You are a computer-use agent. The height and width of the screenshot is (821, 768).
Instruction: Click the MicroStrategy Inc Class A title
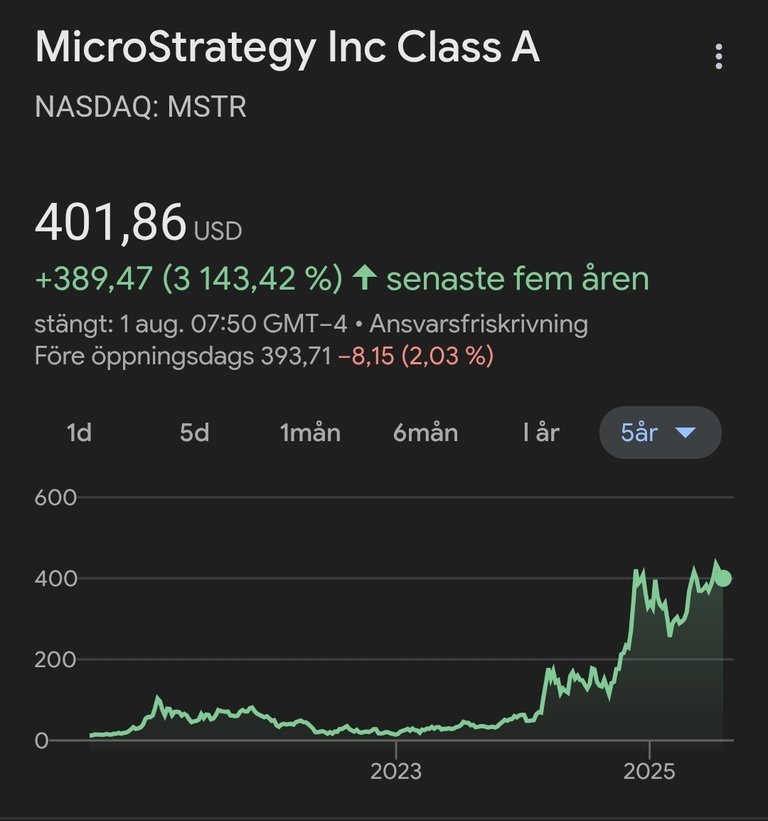tap(287, 48)
